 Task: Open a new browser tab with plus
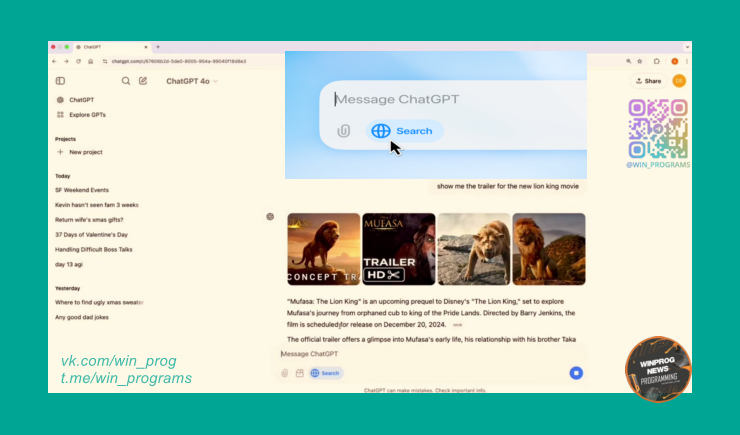158,47
